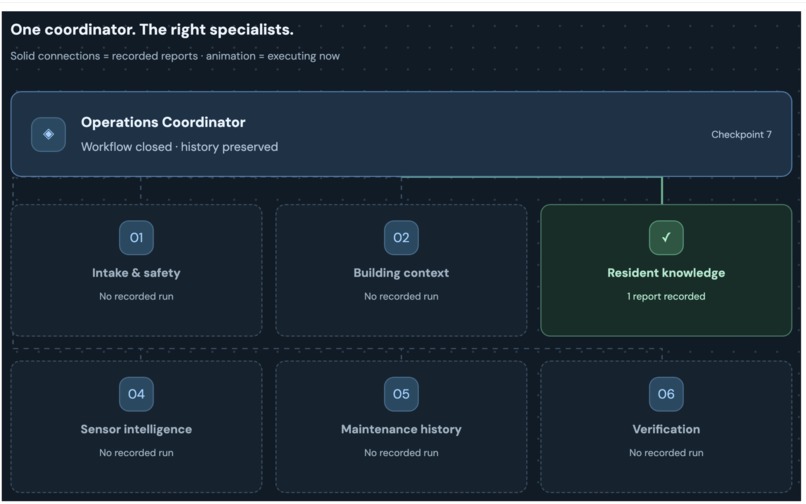
Task: Click "No recorded run" under Building context
Action: tap(401, 296)
